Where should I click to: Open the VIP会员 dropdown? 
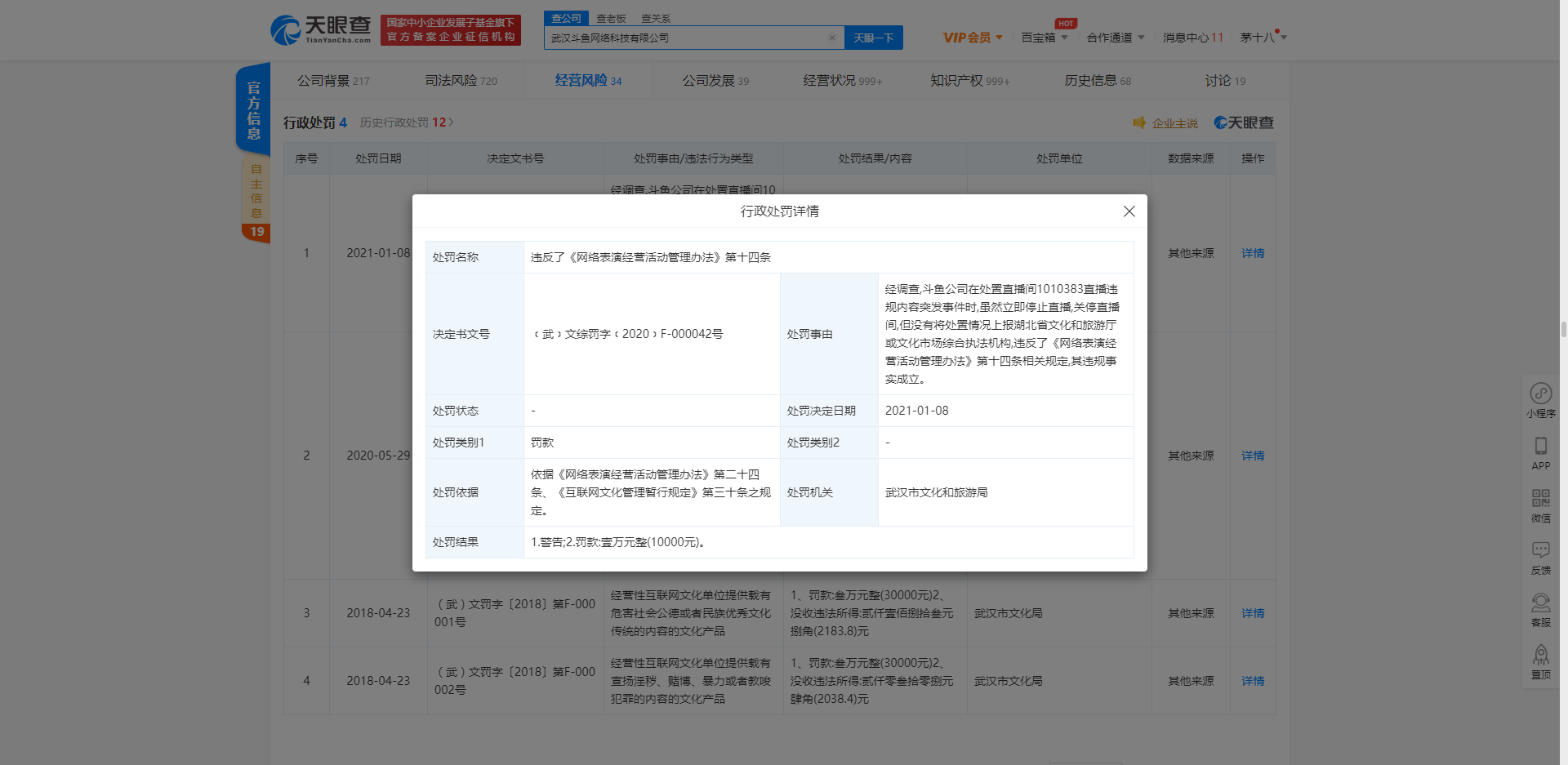point(973,38)
